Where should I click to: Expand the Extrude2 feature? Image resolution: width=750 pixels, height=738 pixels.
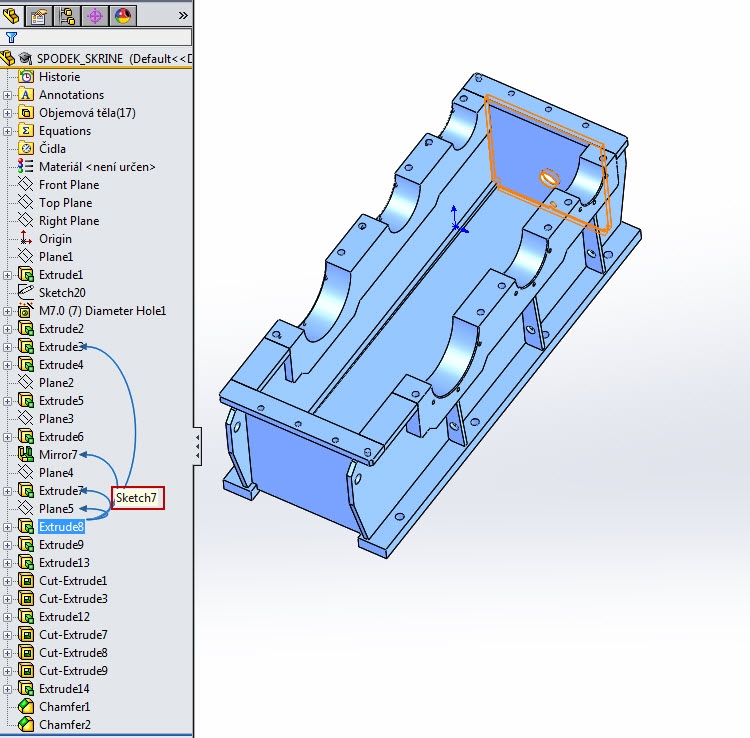point(7,329)
